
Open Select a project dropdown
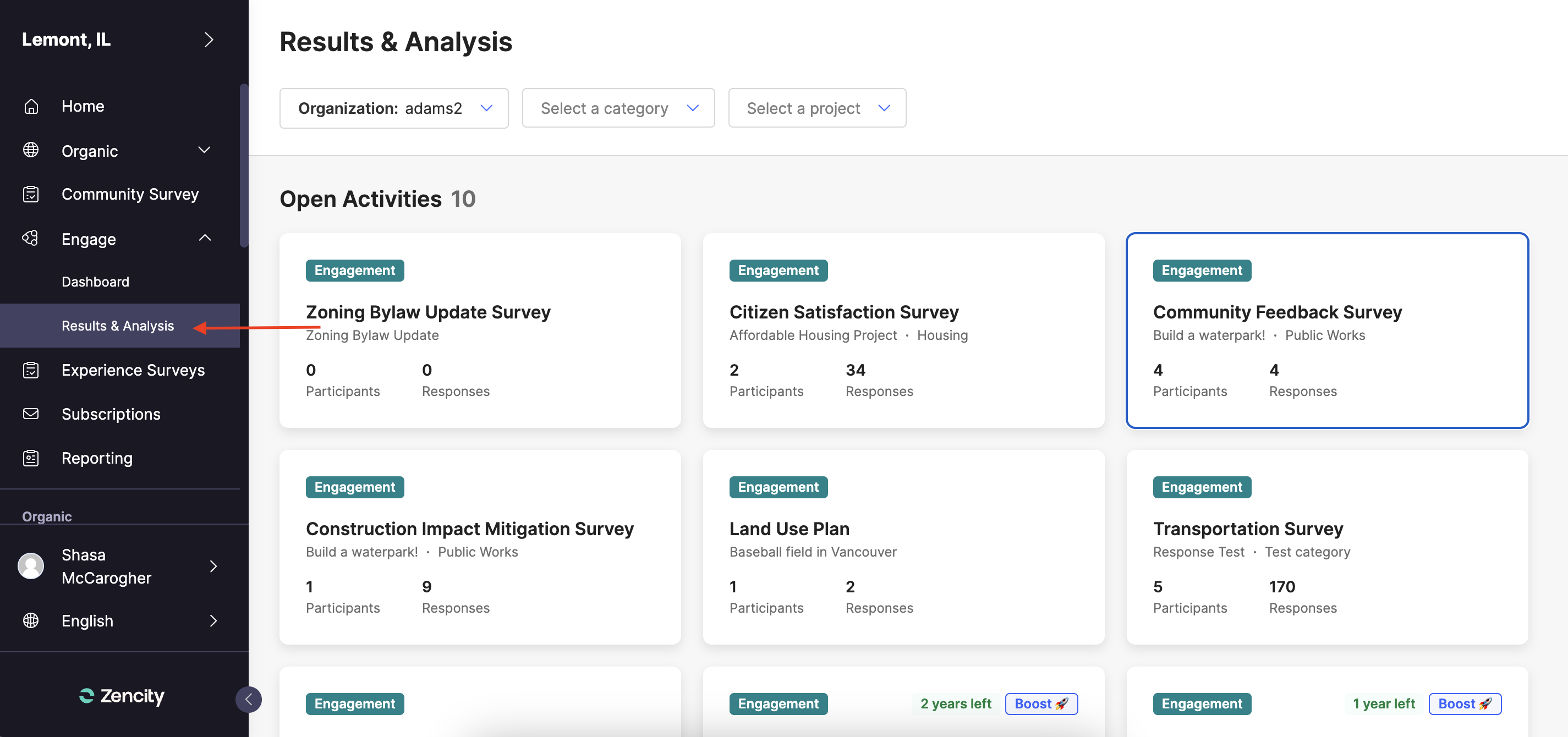coord(817,108)
